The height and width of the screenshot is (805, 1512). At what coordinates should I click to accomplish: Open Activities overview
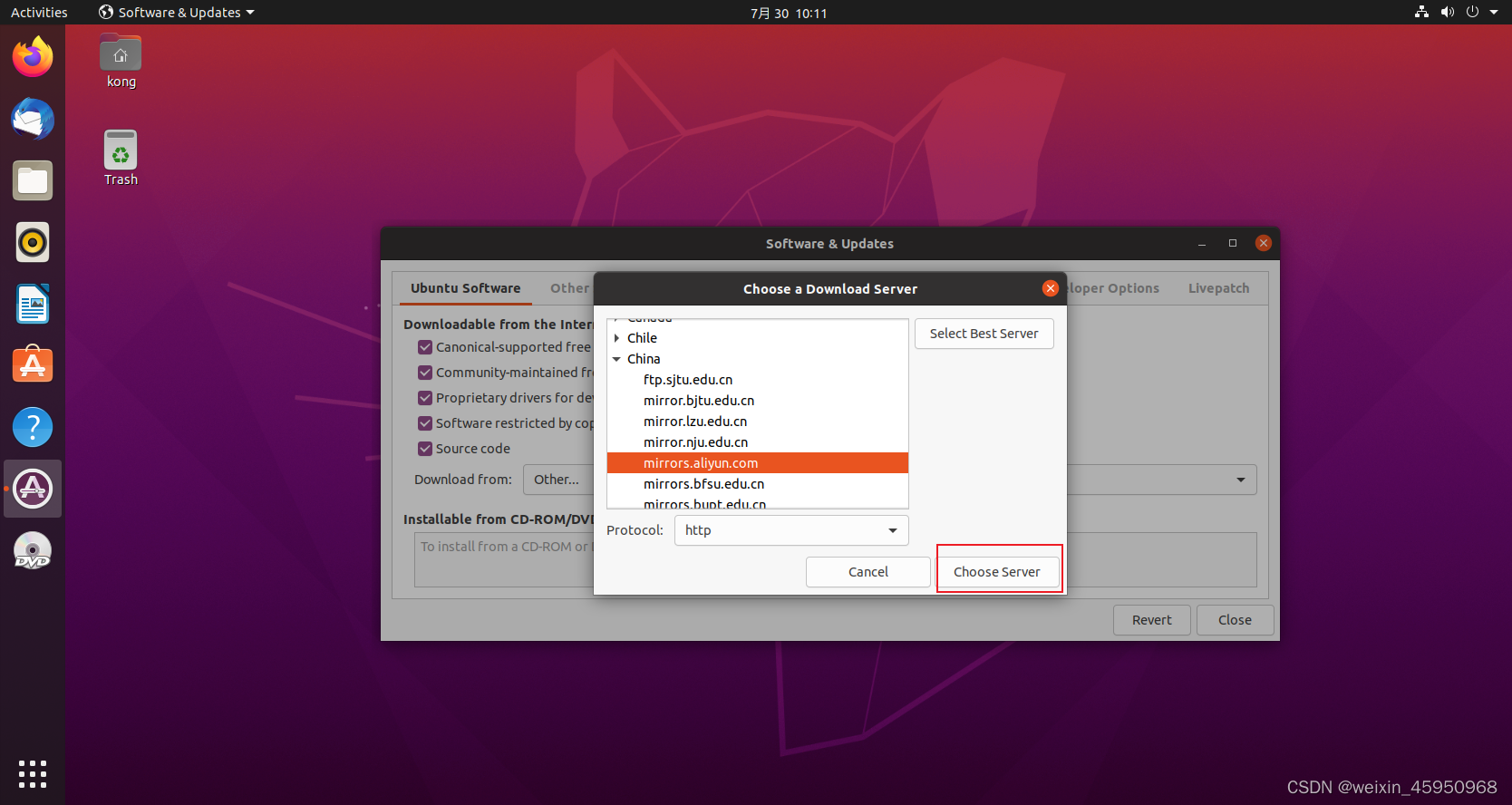click(39, 12)
